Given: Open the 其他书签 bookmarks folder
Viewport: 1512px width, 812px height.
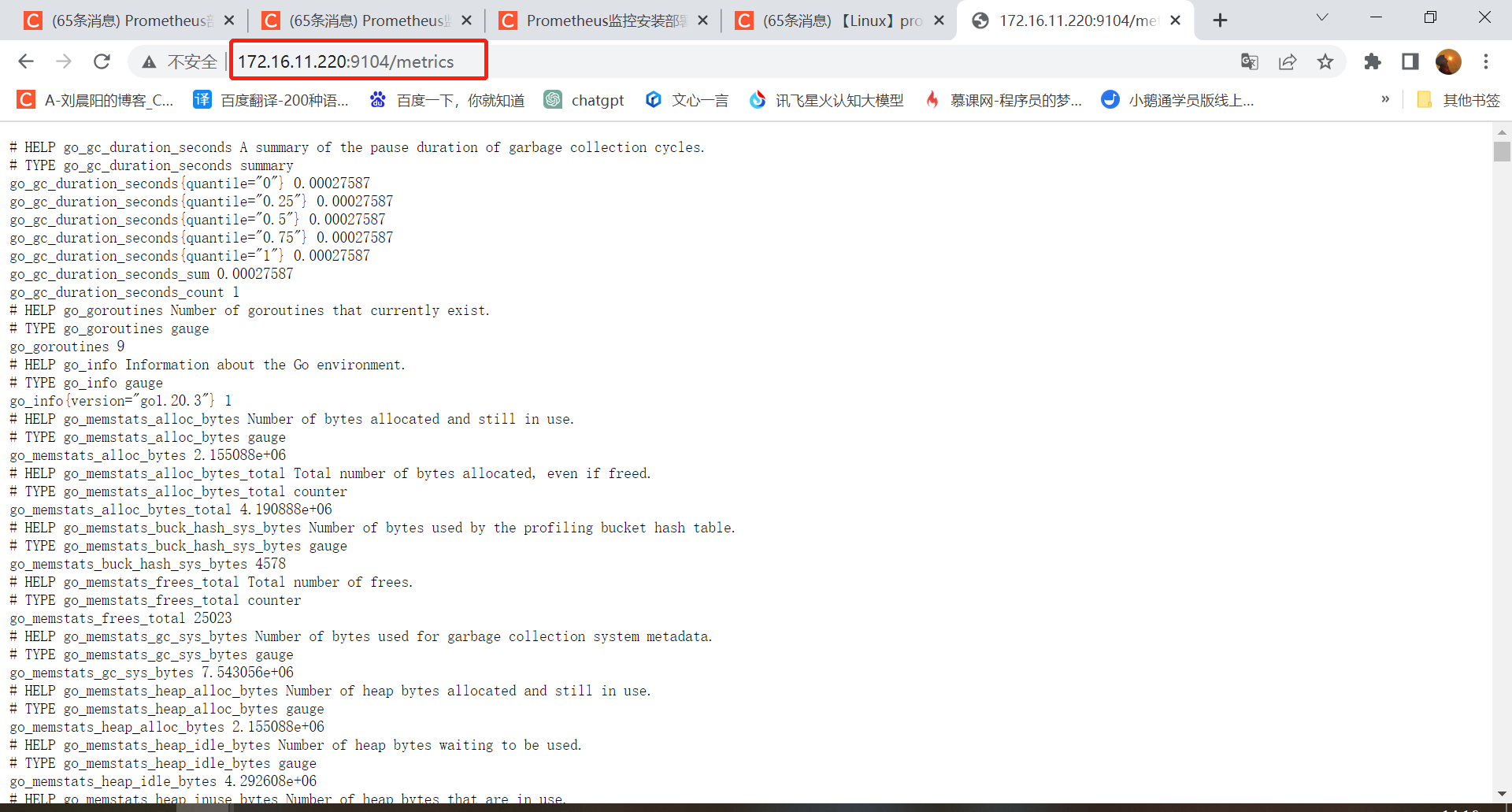Looking at the screenshot, I should pyautogui.click(x=1458, y=100).
